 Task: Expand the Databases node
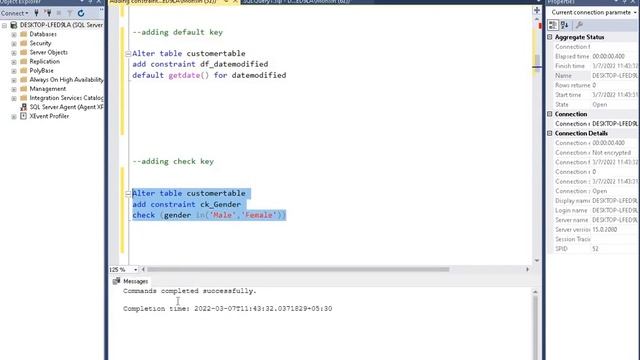click(14, 34)
